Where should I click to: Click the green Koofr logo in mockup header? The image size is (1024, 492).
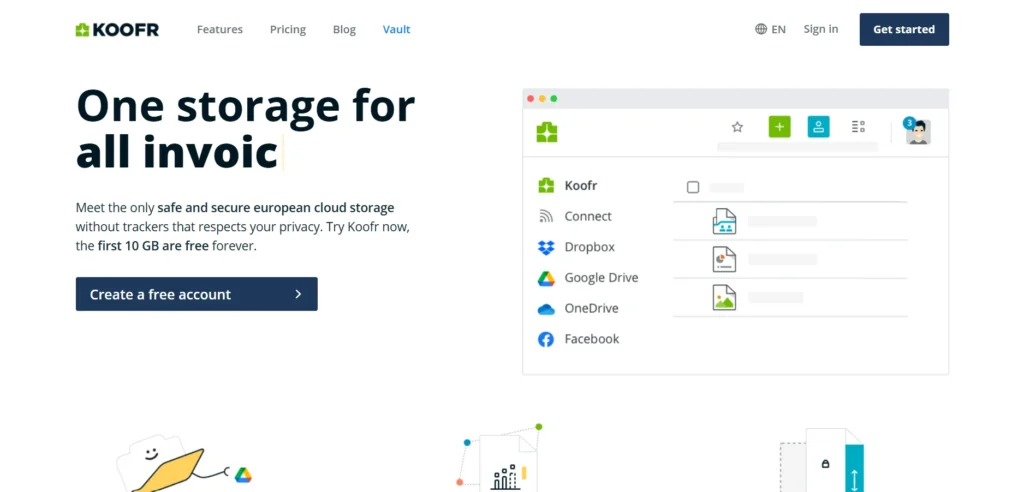[x=547, y=132]
